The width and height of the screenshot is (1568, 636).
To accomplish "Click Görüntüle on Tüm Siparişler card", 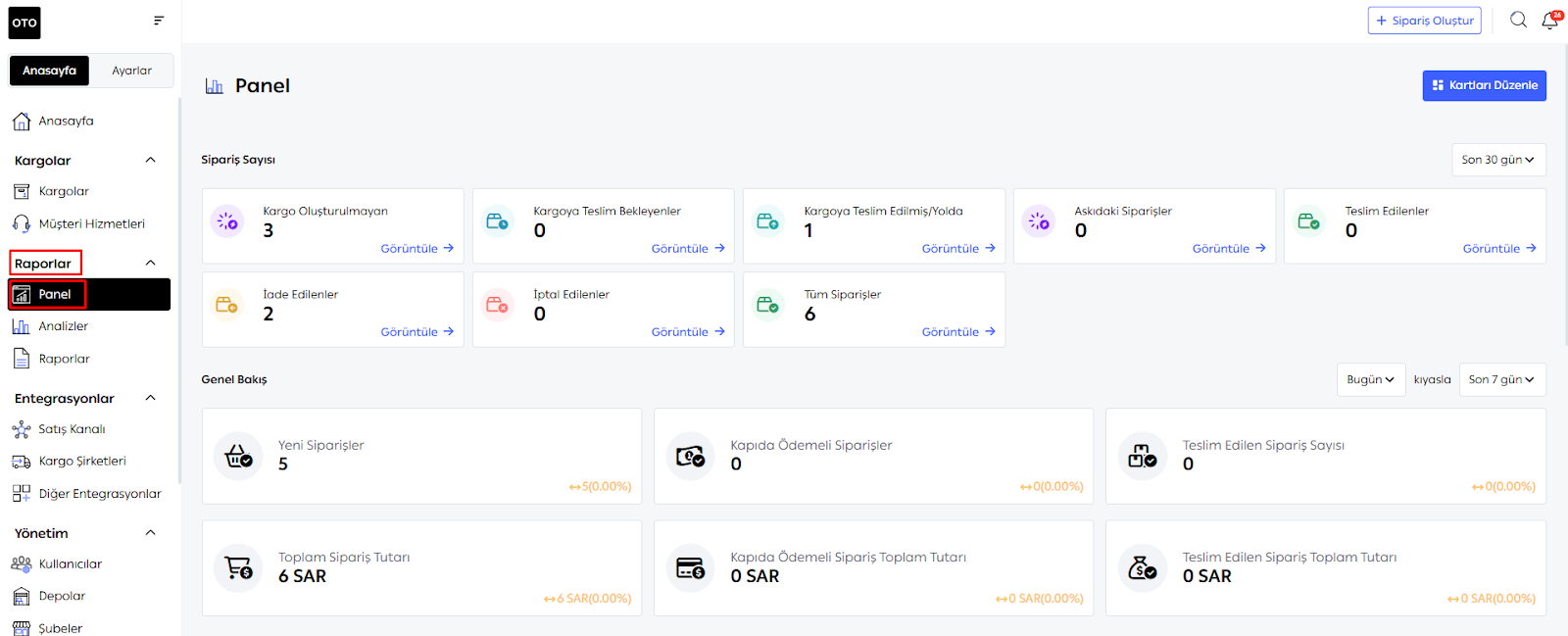I will point(958,332).
